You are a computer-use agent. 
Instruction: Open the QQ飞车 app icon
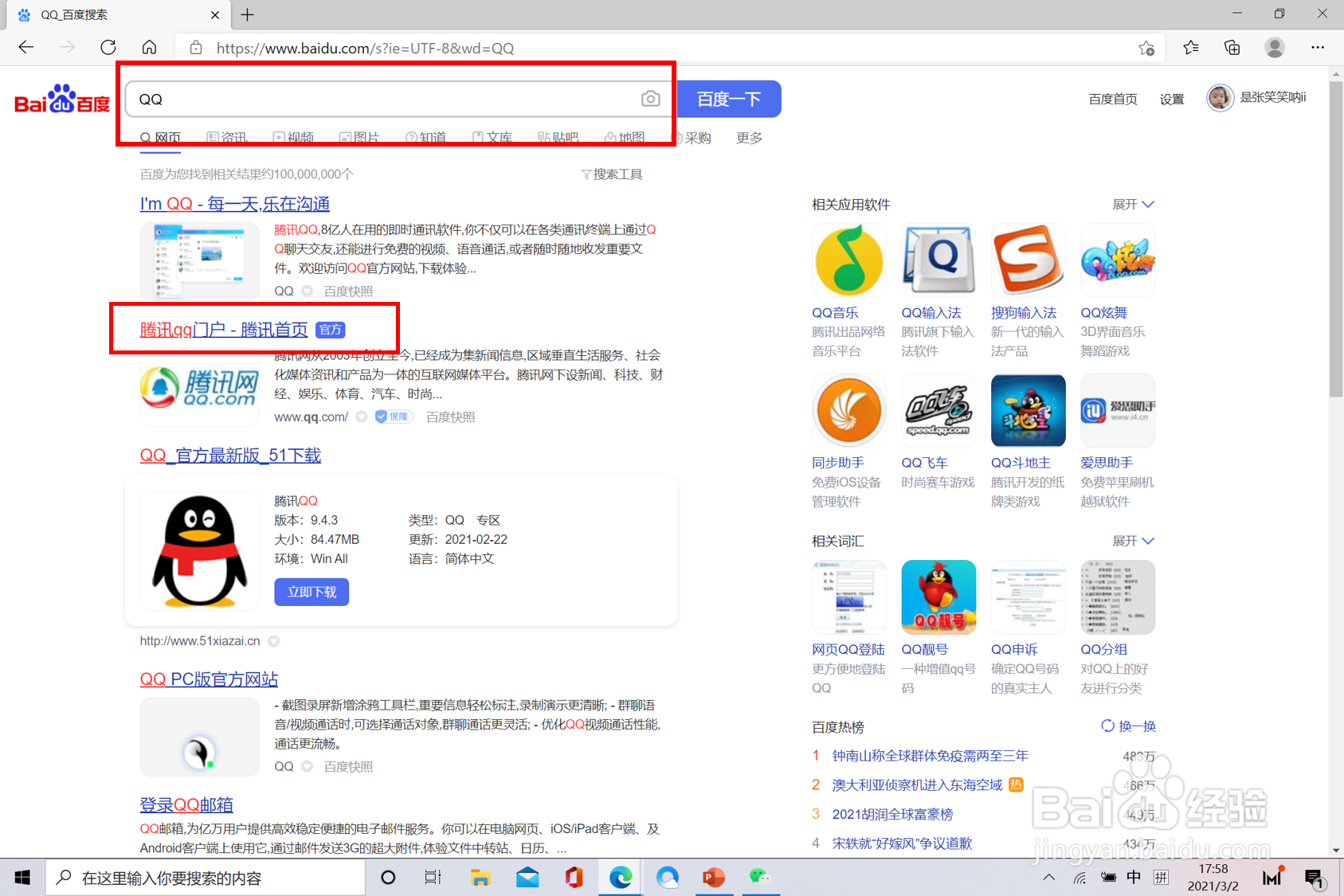pos(938,410)
